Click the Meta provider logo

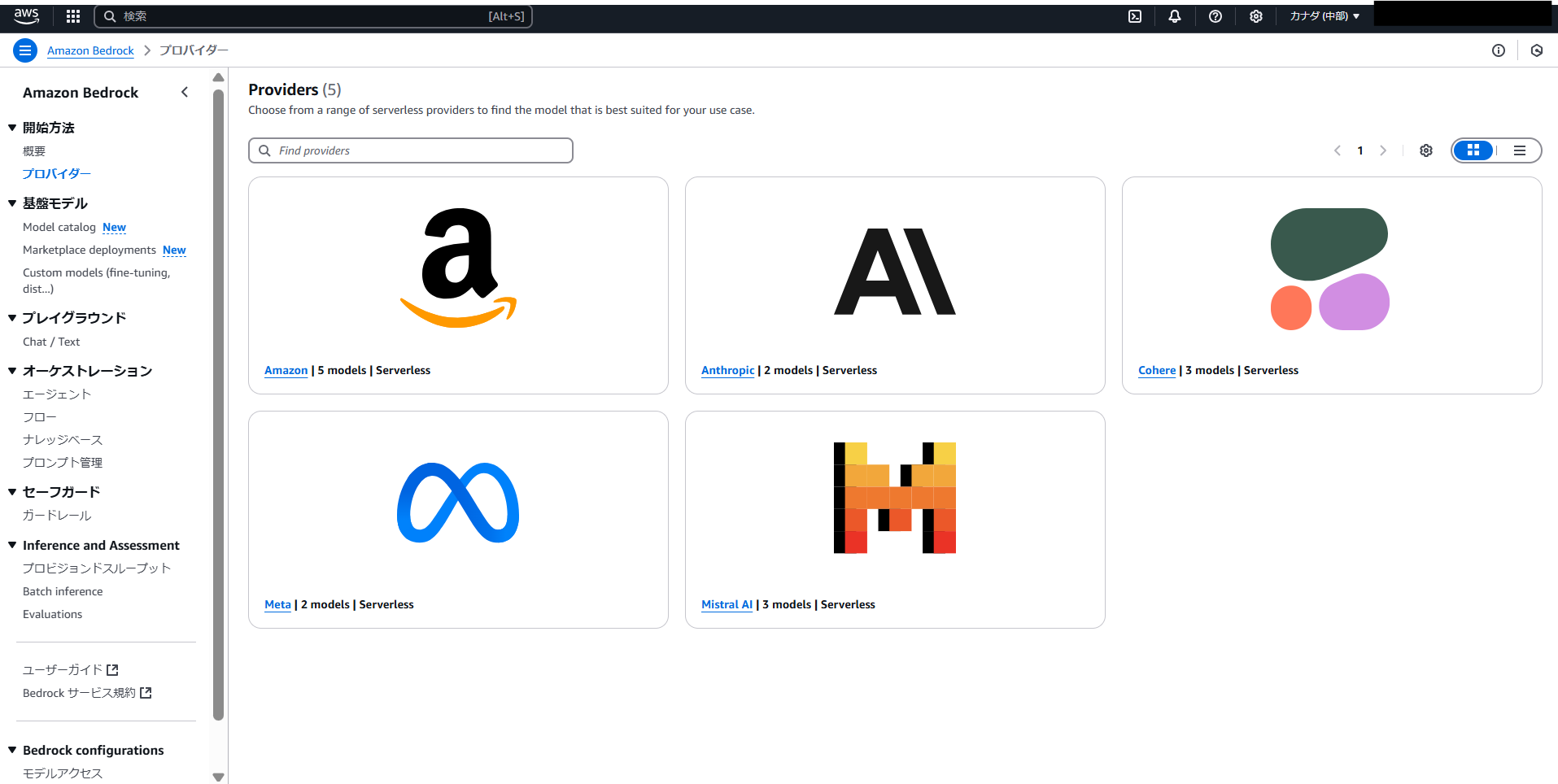click(x=458, y=503)
